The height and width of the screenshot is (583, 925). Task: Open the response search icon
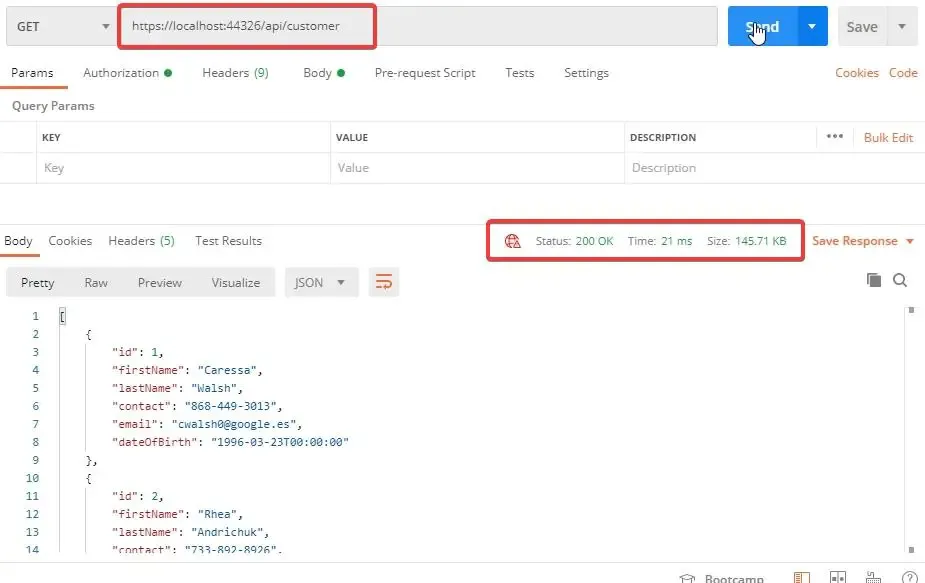[900, 281]
